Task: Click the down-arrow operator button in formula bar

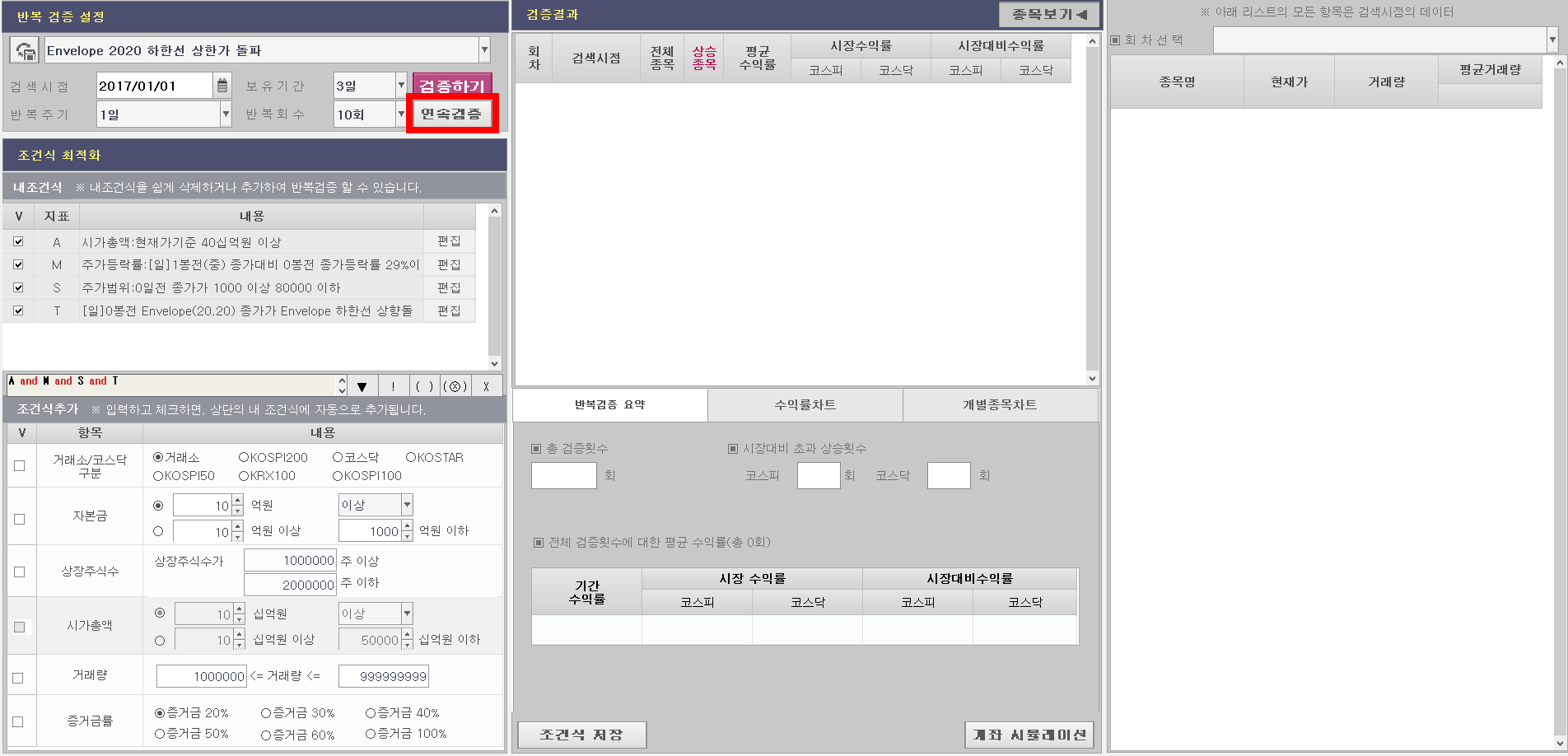Action: click(362, 386)
